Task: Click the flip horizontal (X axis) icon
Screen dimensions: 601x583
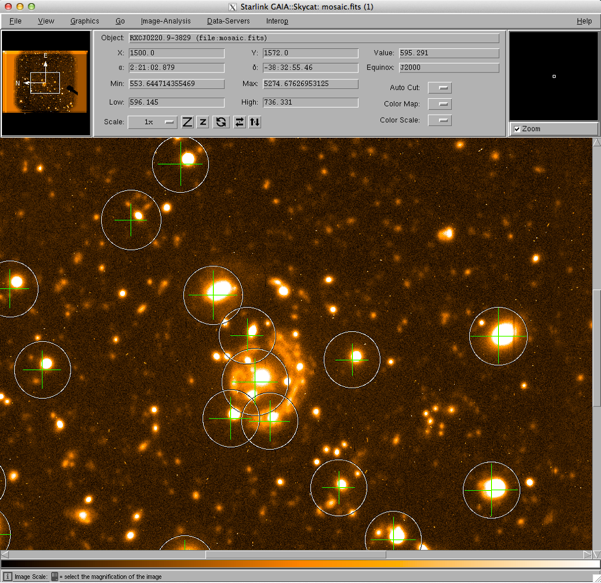Action: 239,122
